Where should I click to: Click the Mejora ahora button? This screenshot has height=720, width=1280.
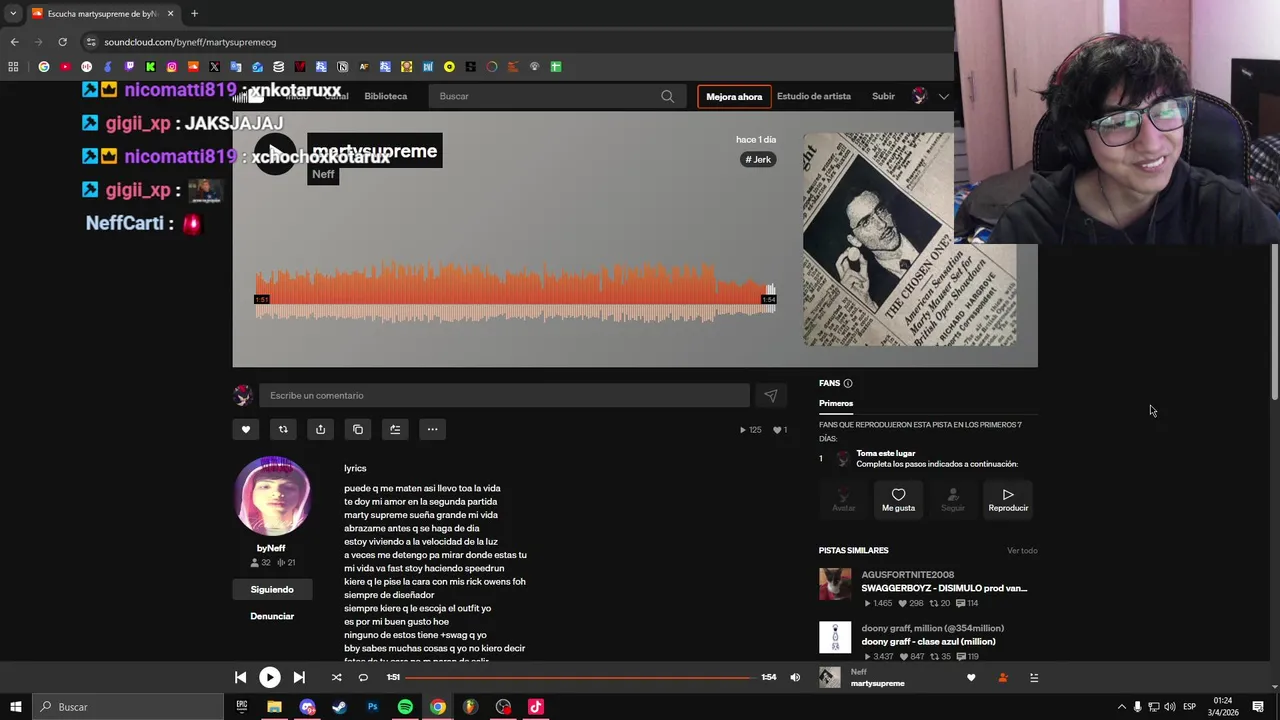pos(734,97)
